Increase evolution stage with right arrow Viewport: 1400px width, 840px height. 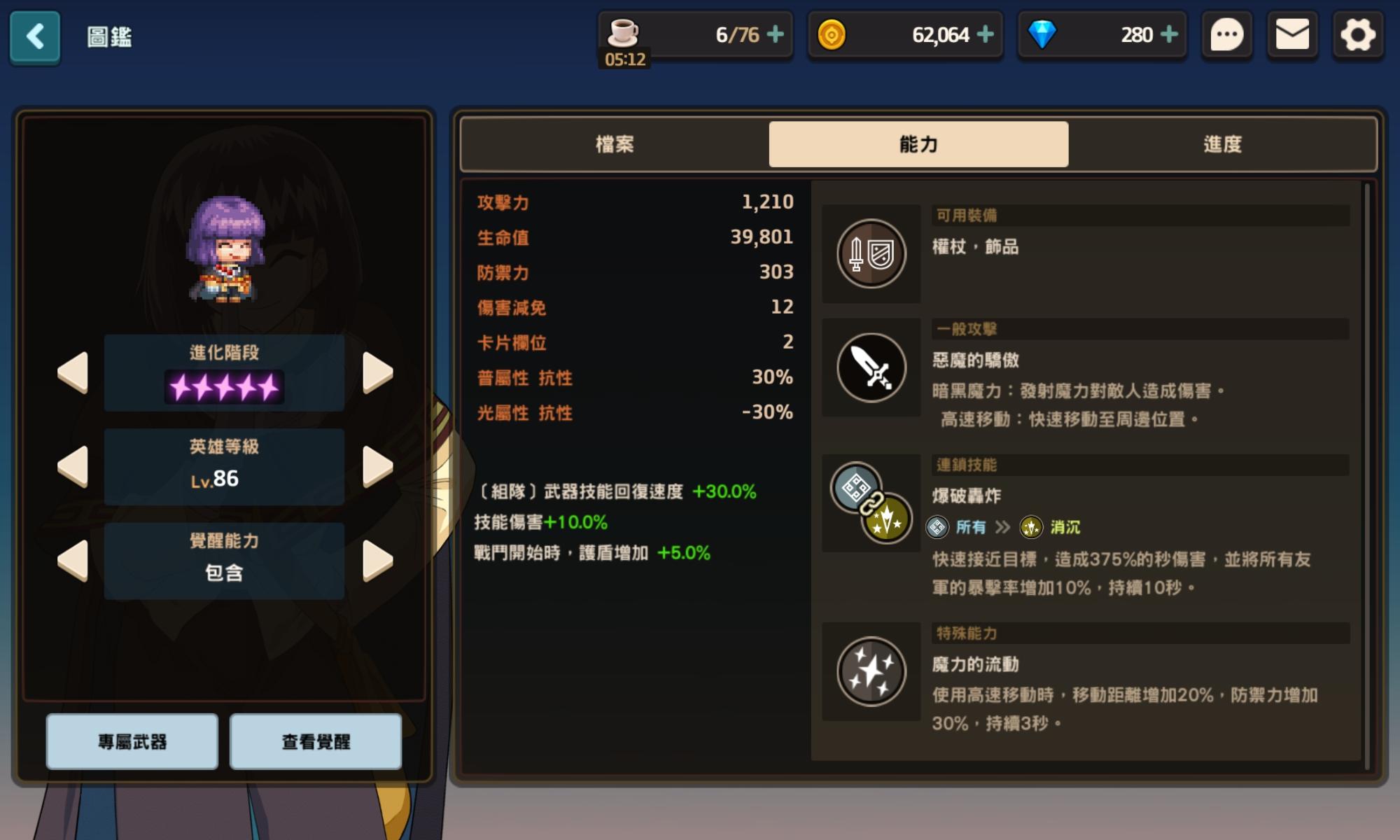coord(378,372)
